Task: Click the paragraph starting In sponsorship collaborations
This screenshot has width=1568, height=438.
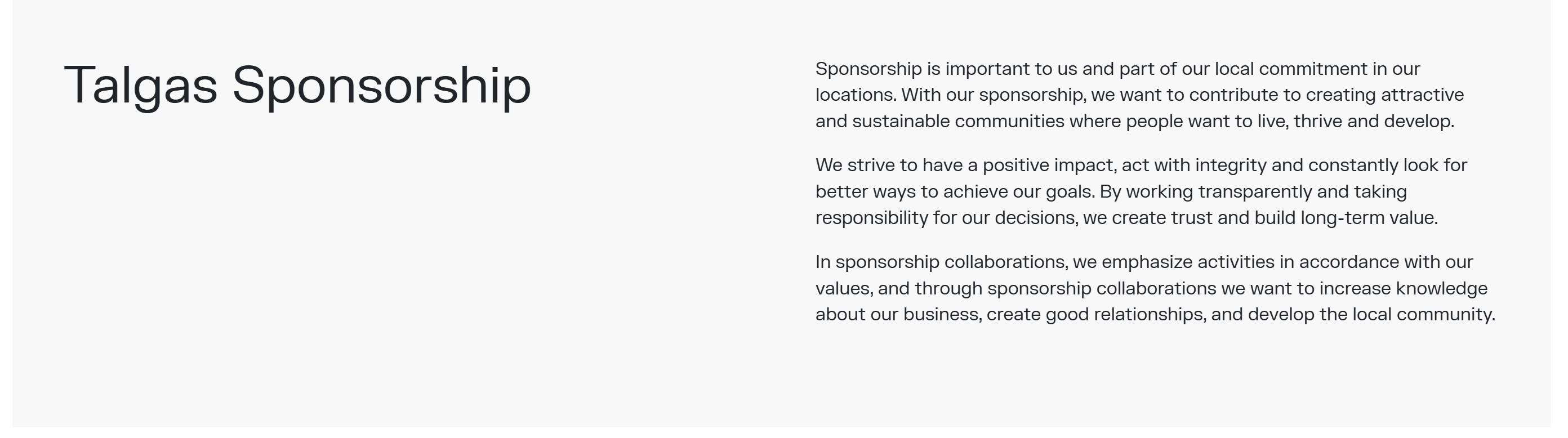Action: click(x=1155, y=288)
